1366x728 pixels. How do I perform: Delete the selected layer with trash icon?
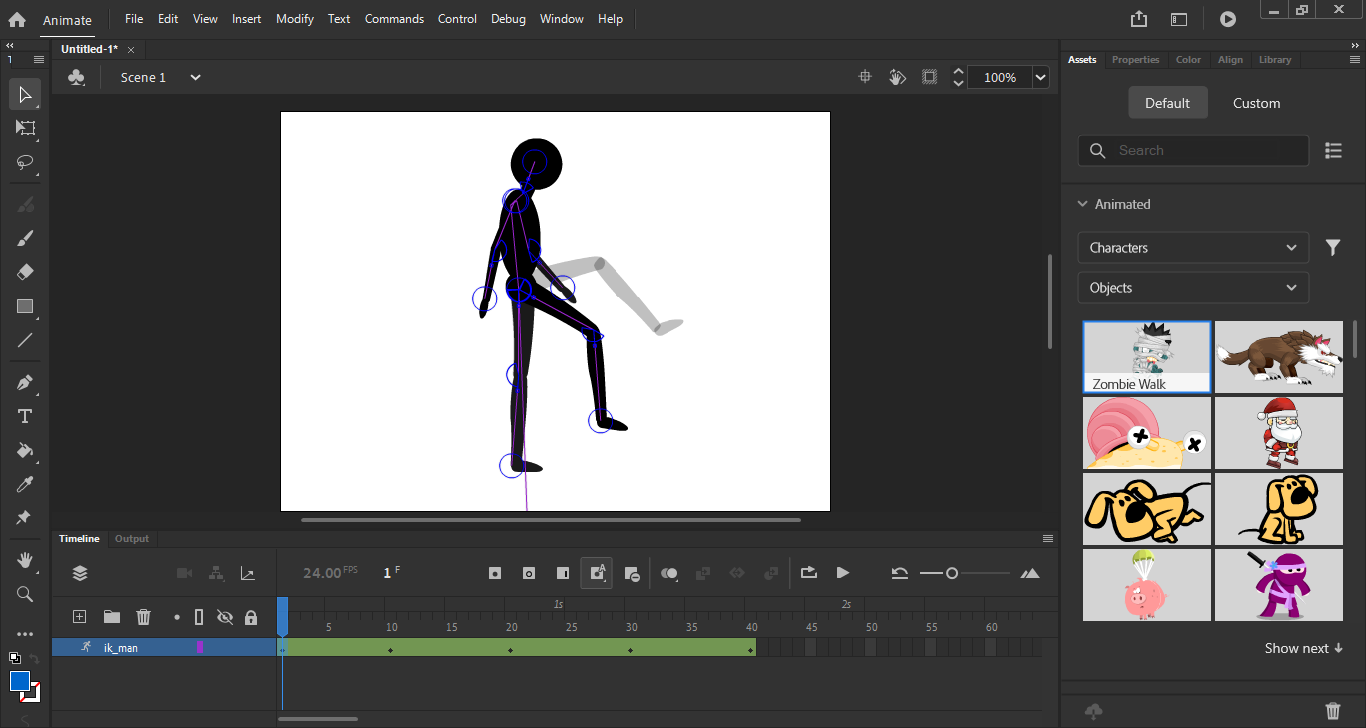[x=143, y=617]
